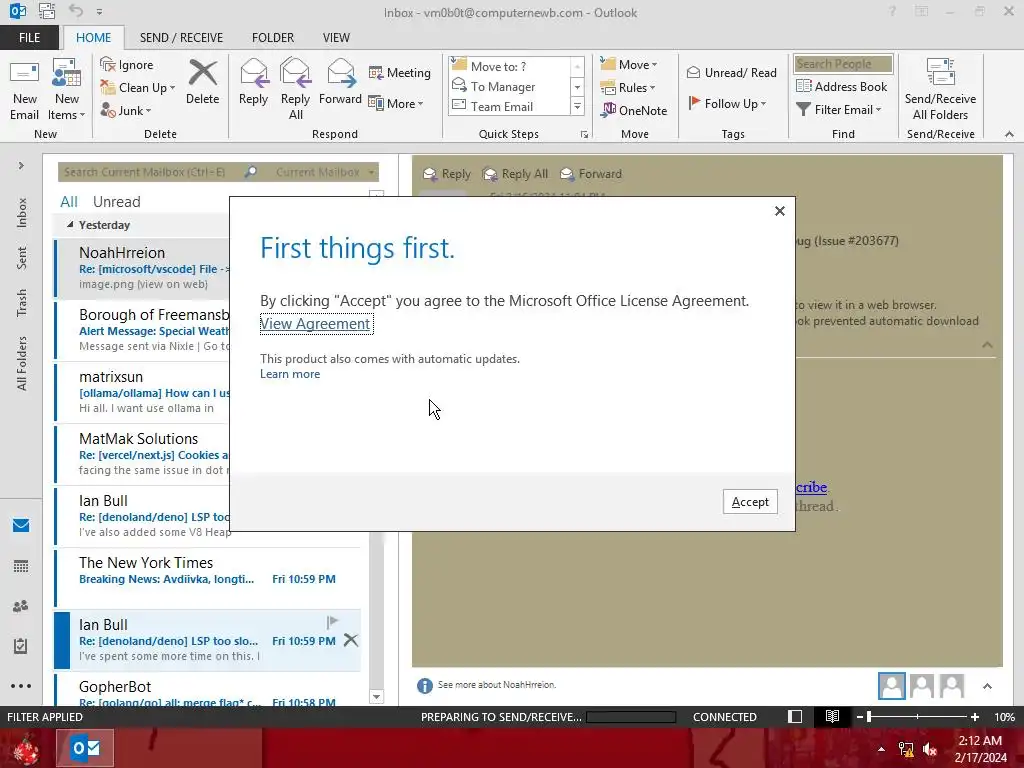This screenshot has width=1024, height=768.
Task: Zoom out with the minus button
Action: coord(860,717)
